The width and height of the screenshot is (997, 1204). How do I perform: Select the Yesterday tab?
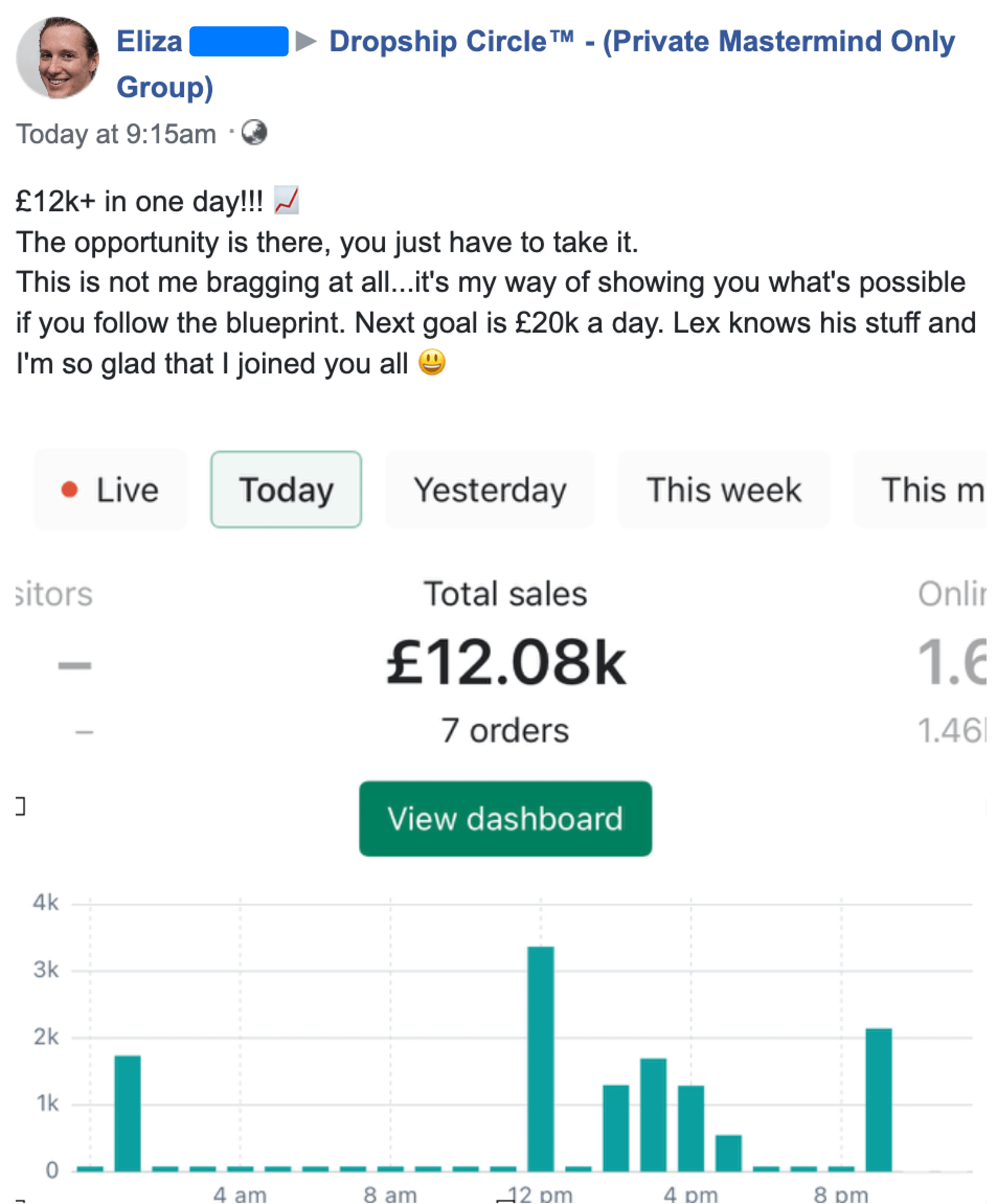490,490
